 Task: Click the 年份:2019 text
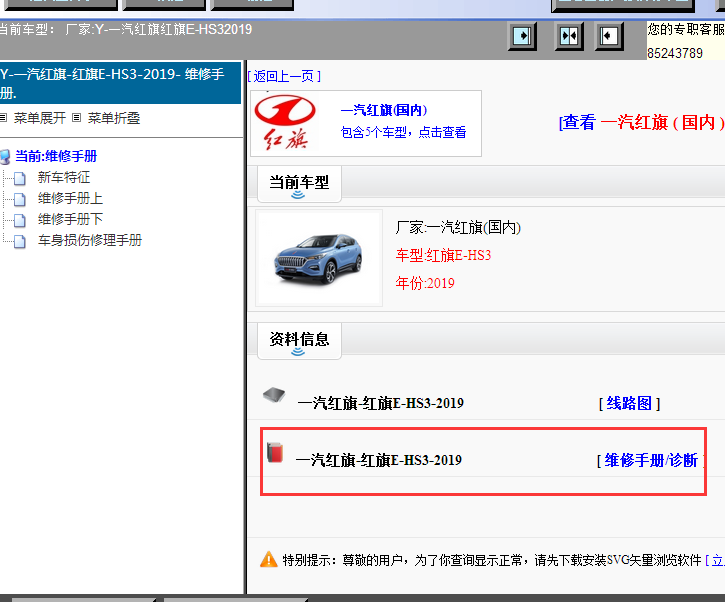coord(425,283)
